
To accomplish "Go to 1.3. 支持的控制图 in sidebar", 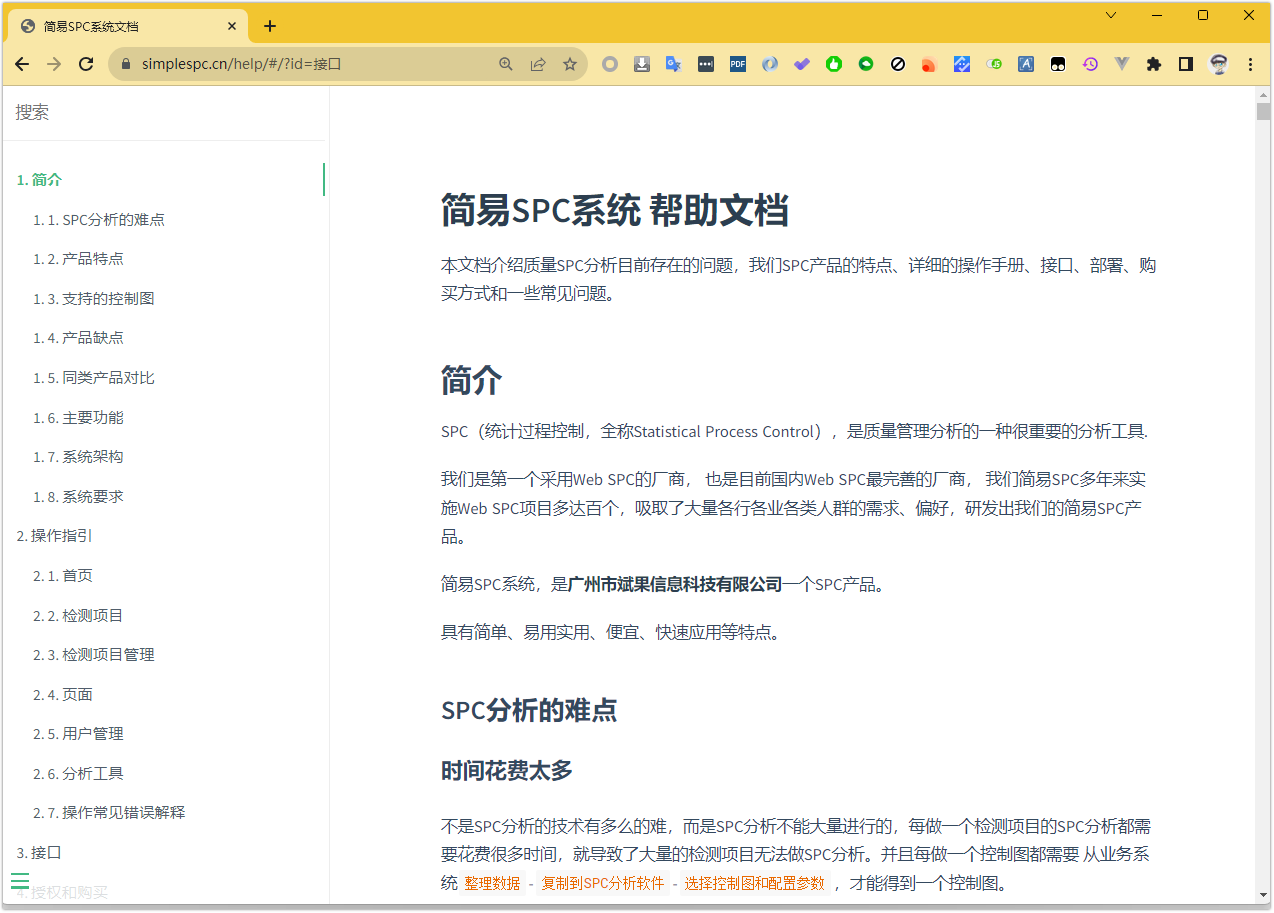I will point(93,299).
